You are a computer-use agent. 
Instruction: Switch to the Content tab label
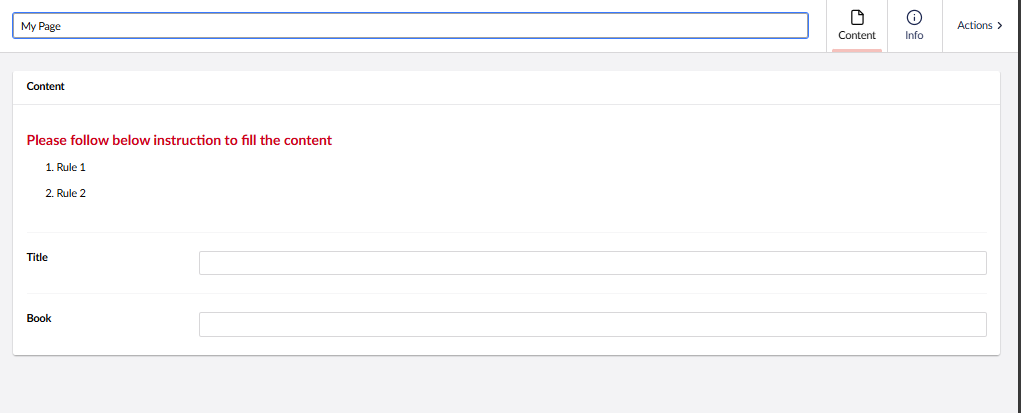click(x=857, y=36)
